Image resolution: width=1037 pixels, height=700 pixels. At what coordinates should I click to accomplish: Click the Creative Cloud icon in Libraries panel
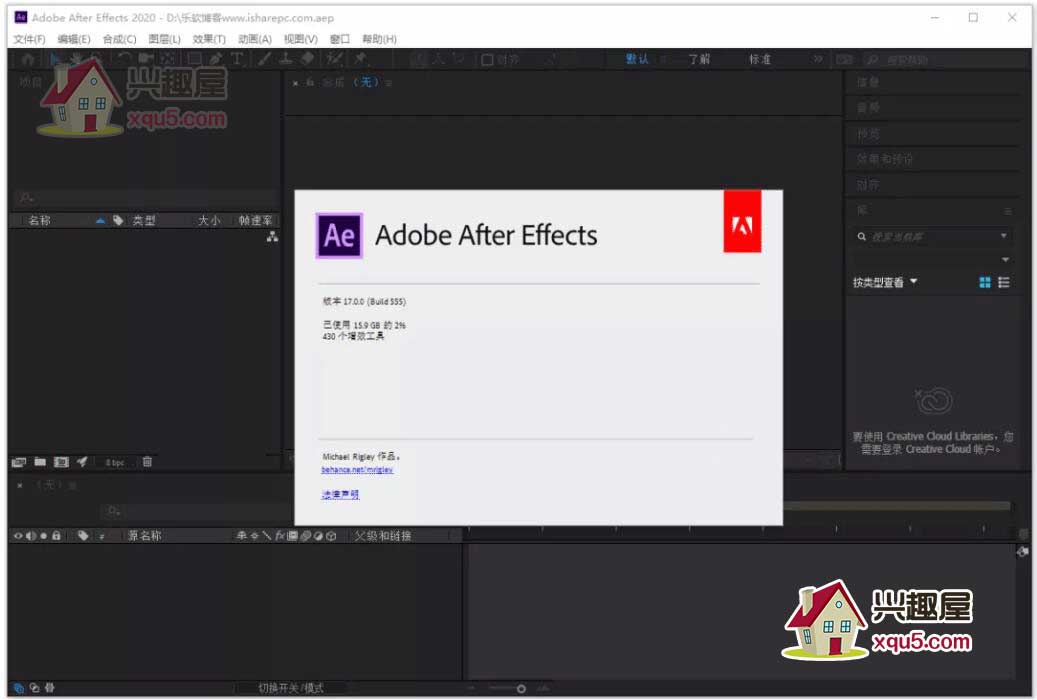pyautogui.click(x=934, y=400)
